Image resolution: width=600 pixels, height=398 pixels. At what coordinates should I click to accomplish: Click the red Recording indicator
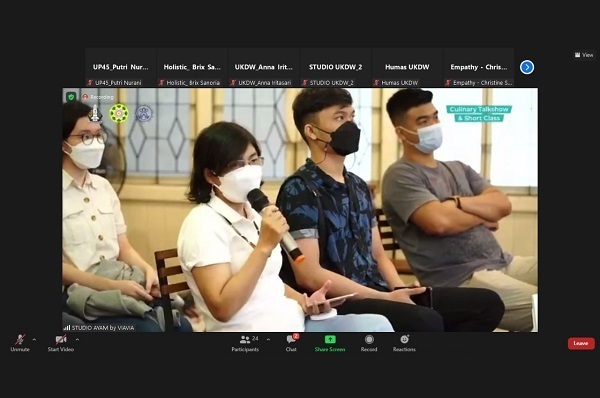tap(98, 97)
